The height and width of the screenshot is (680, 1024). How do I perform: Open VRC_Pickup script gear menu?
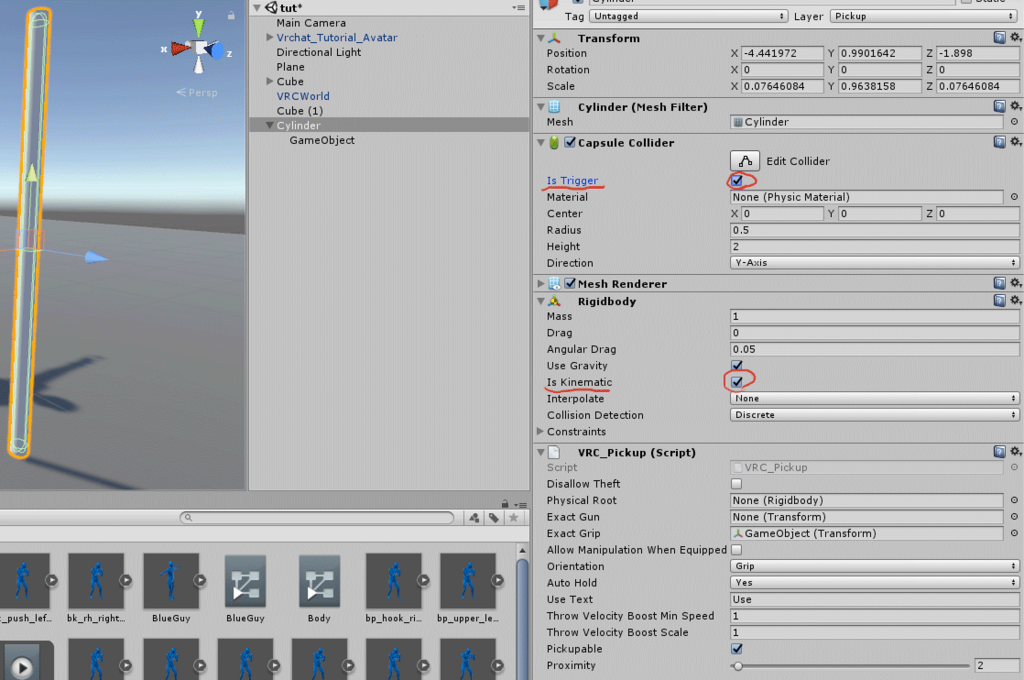click(x=1015, y=451)
